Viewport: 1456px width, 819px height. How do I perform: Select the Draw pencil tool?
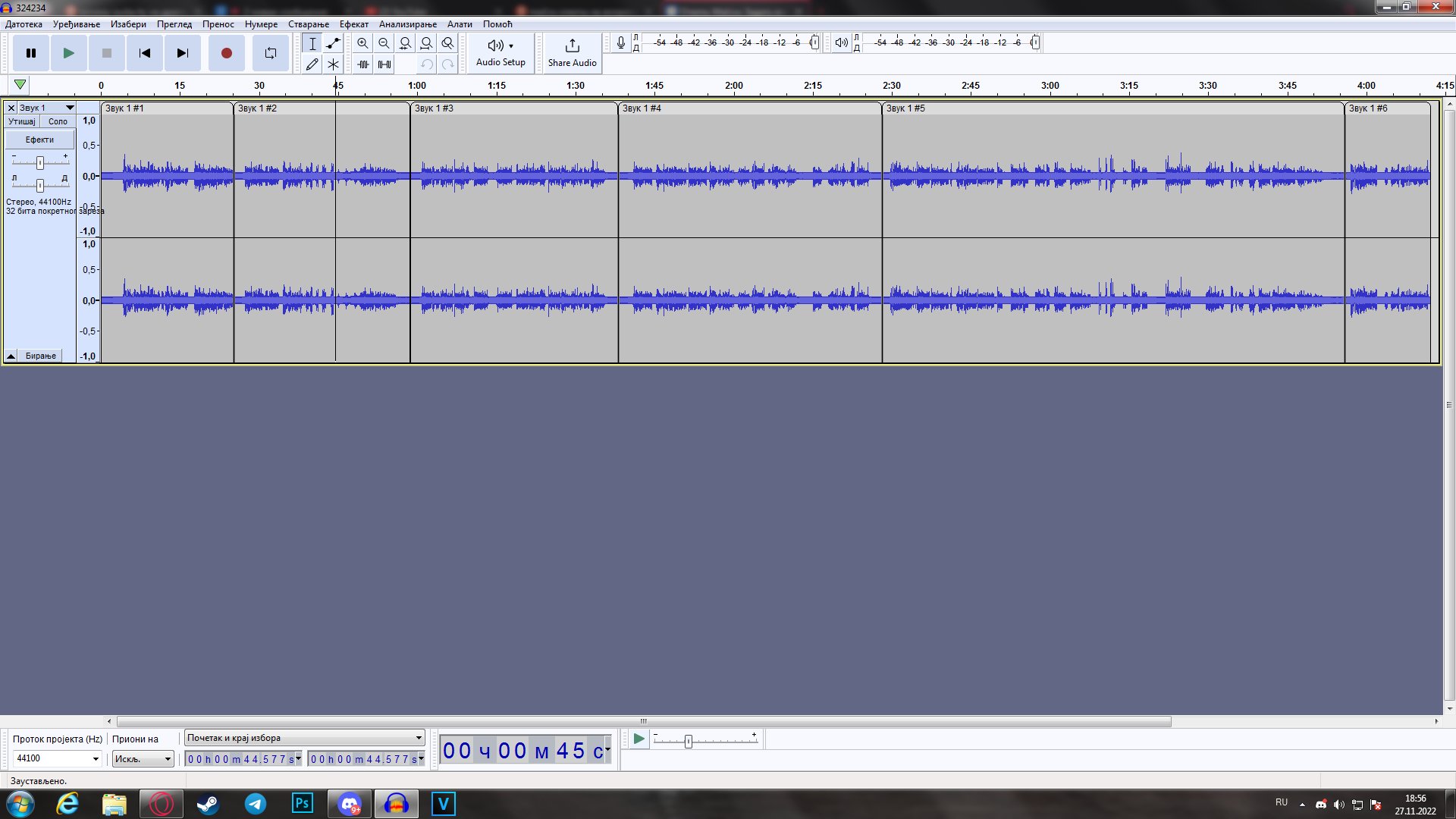tap(312, 64)
